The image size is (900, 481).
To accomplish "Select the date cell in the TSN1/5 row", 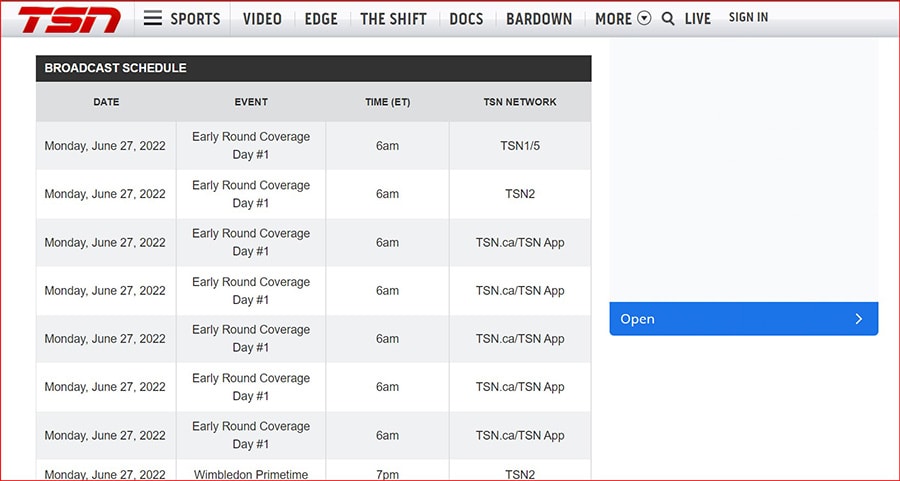I will (106, 146).
